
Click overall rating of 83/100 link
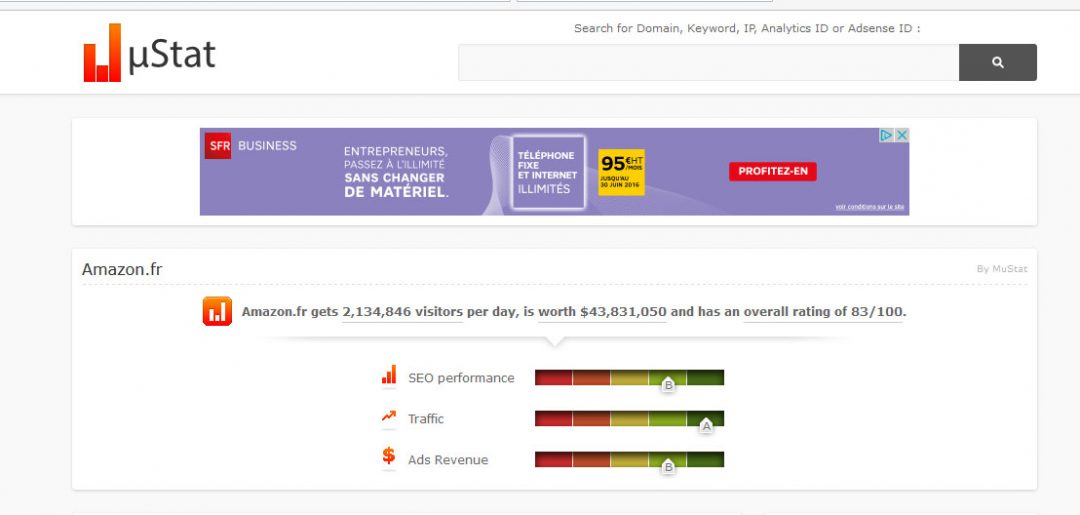[x=822, y=312]
